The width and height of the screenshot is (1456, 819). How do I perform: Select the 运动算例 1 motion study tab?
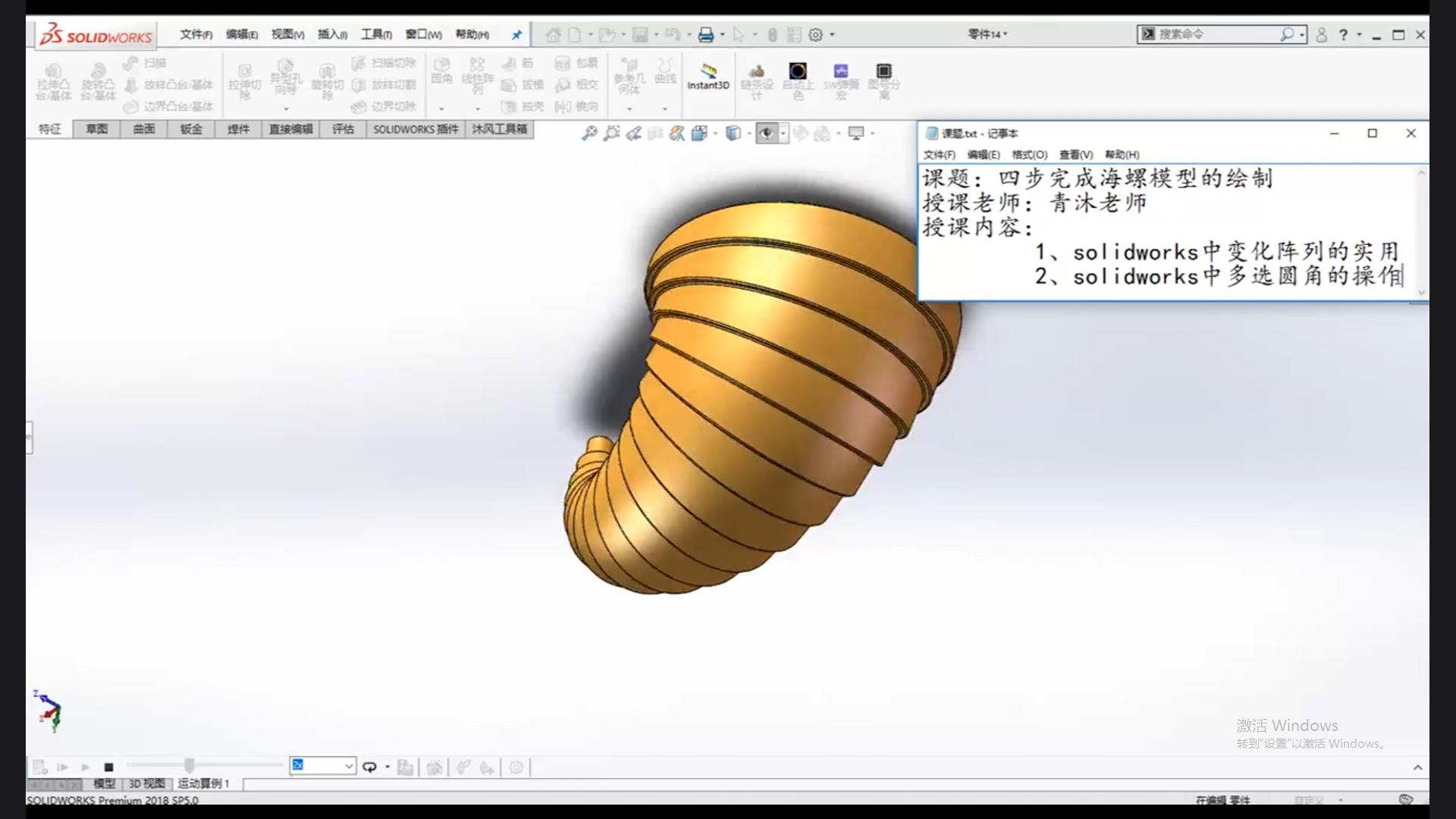pos(203,783)
